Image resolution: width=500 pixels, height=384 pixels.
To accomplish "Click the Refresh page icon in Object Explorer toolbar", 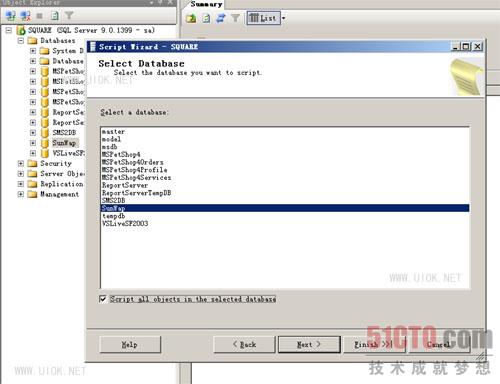I will 55,15.
